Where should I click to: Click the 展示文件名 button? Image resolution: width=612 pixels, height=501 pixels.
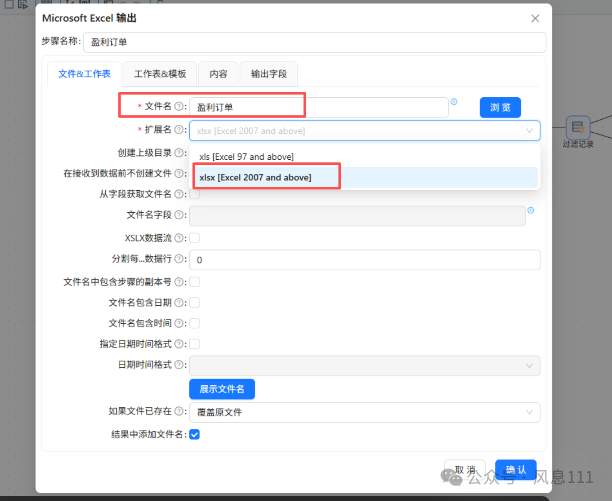pyautogui.click(x=222, y=389)
